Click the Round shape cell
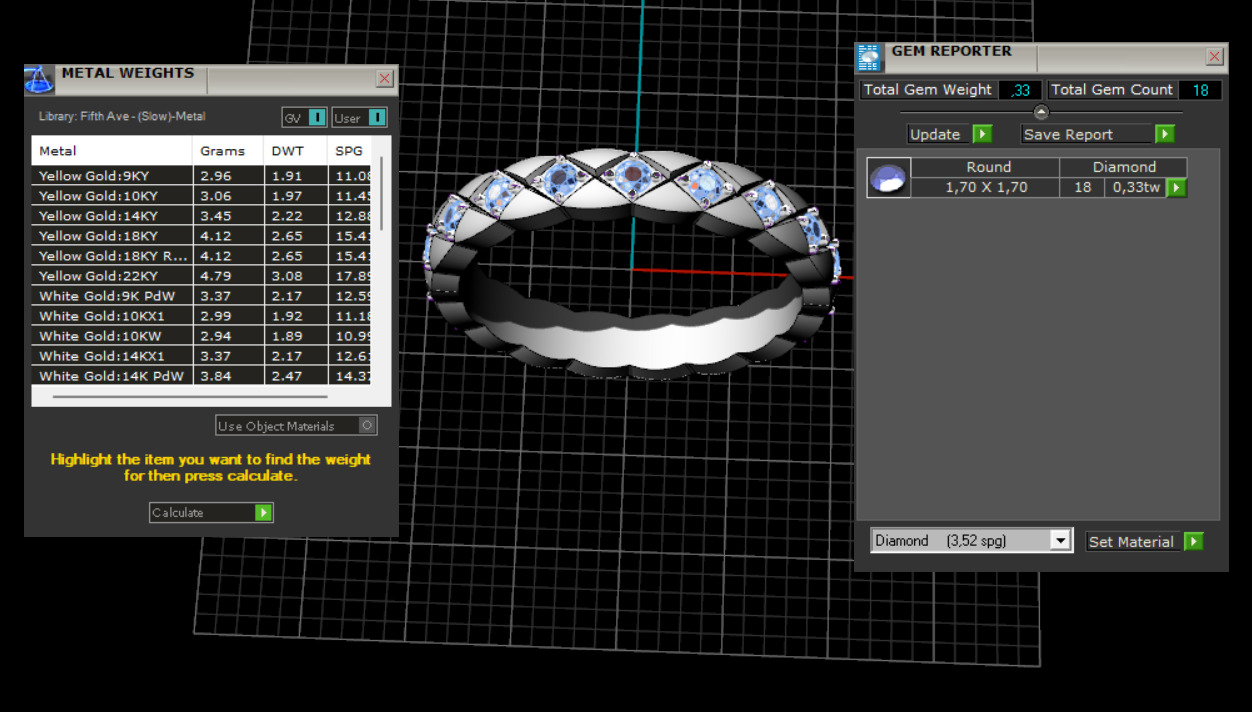Image resolution: width=1252 pixels, height=712 pixels. coord(986,168)
